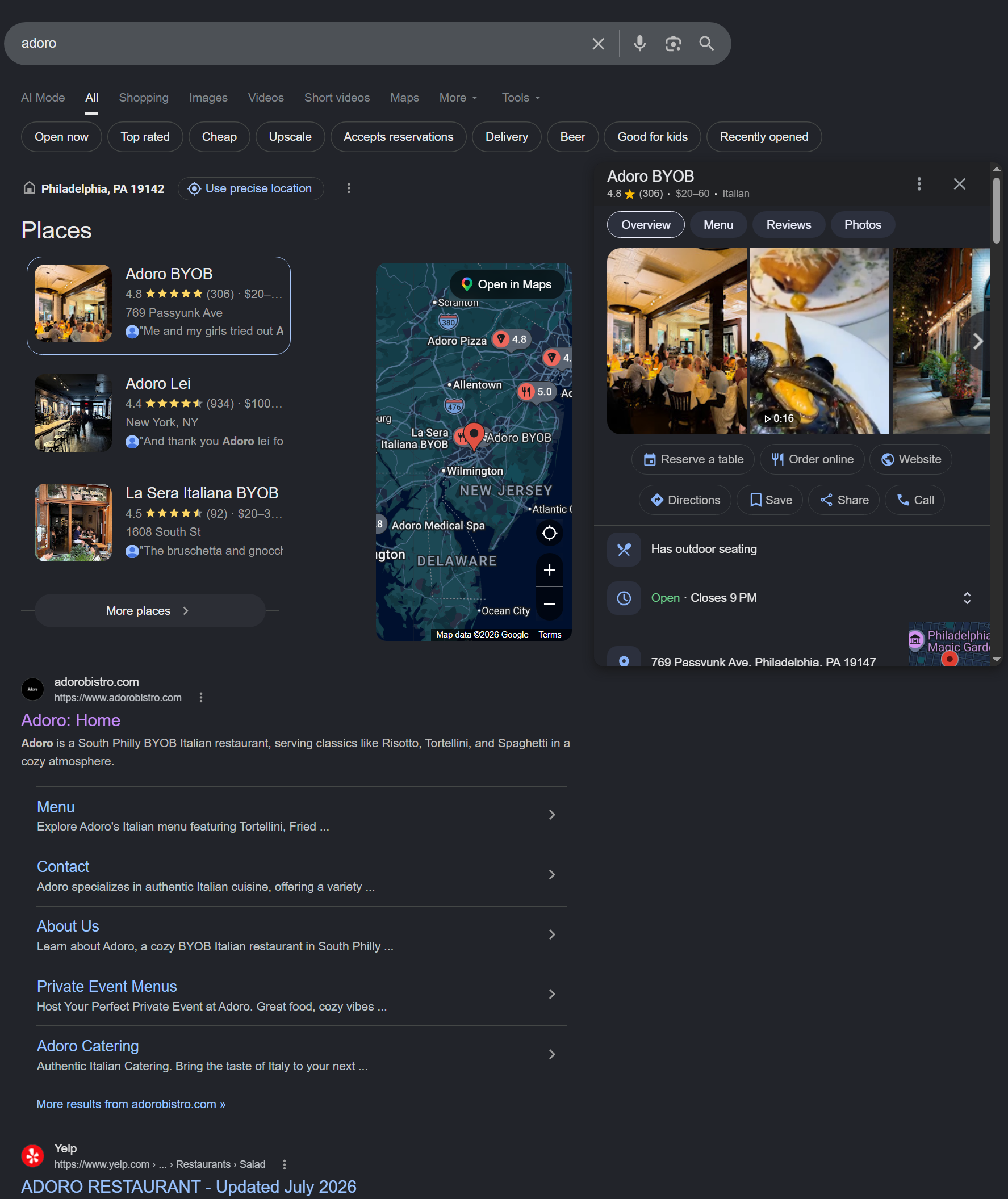Open the Reviews tab for Adoro BYOB
Screen dimensions: 1008x1199
(x=789, y=225)
